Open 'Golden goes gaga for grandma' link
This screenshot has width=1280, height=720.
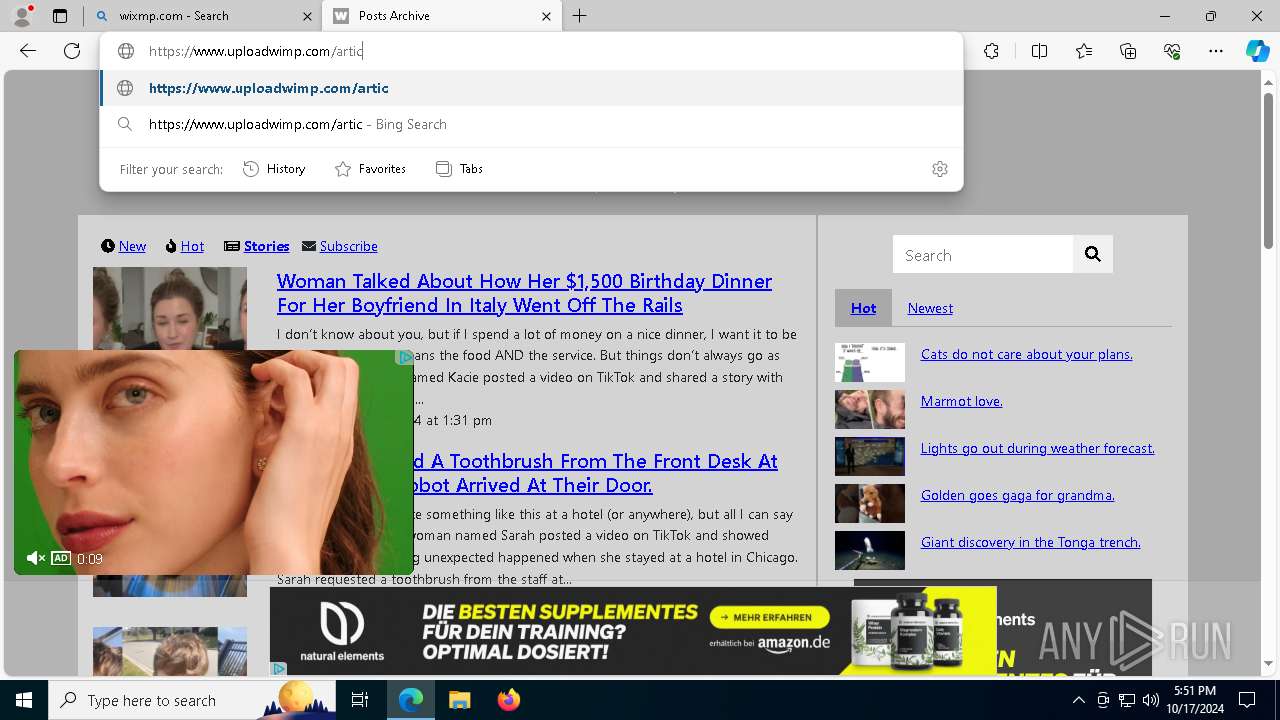[x=1017, y=495]
